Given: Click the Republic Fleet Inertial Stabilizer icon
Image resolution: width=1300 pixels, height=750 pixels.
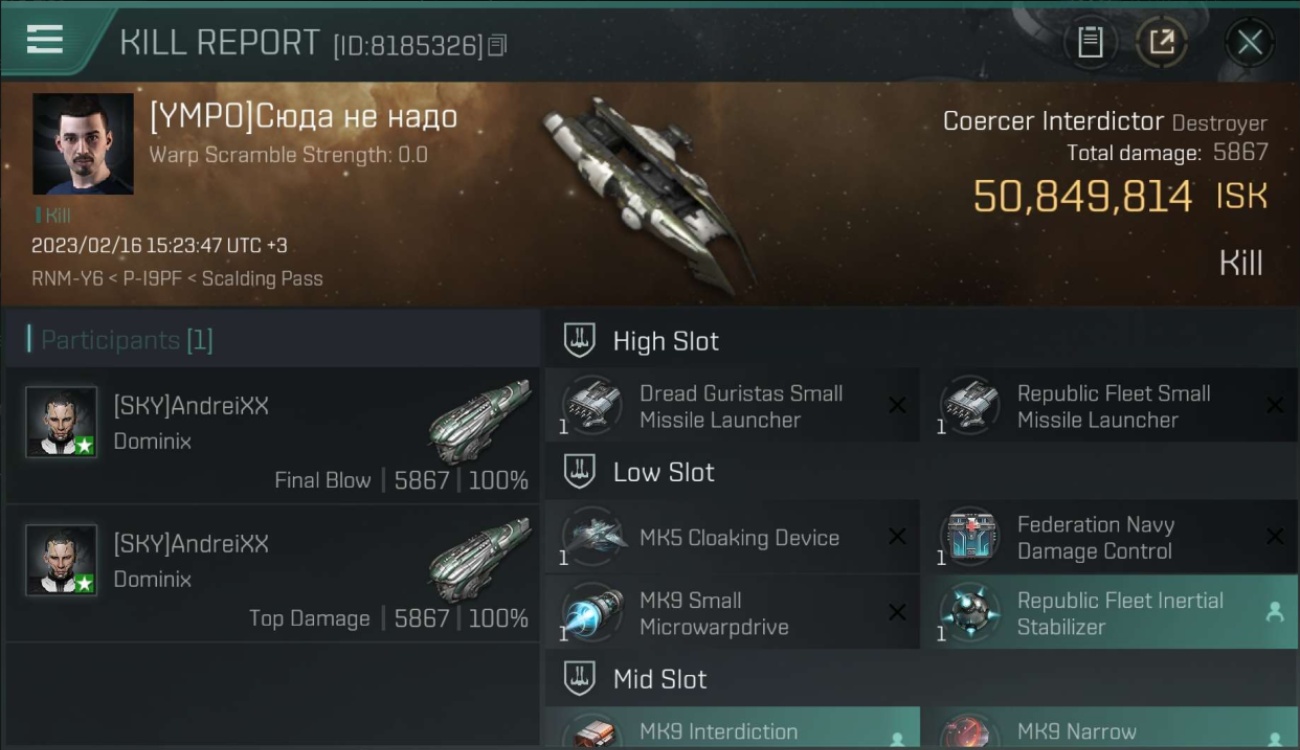Looking at the screenshot, I should 970,613.
